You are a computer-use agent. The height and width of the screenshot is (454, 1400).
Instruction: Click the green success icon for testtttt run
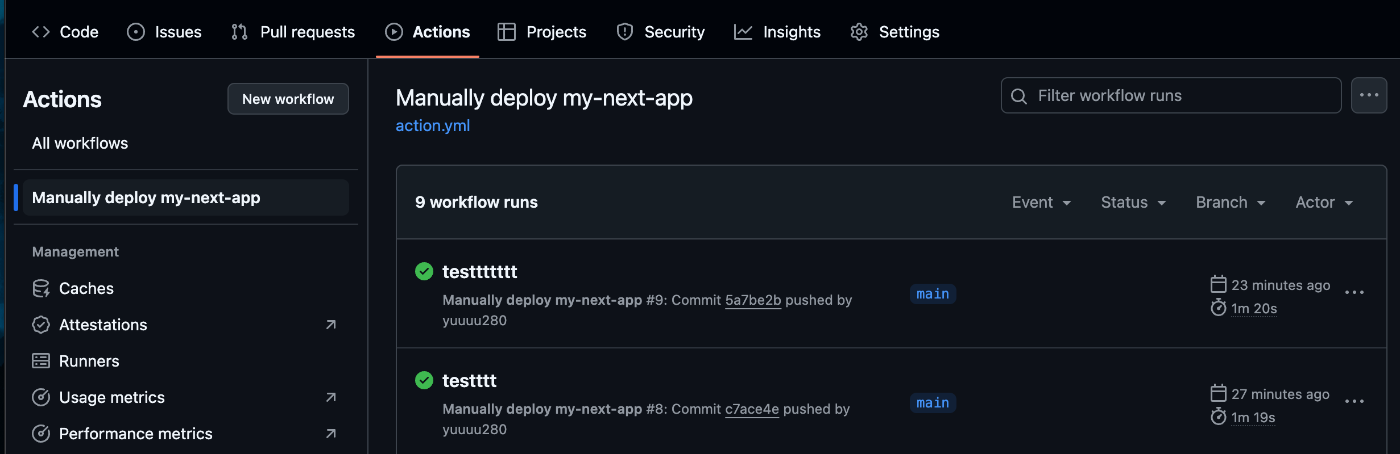[424, 380]
